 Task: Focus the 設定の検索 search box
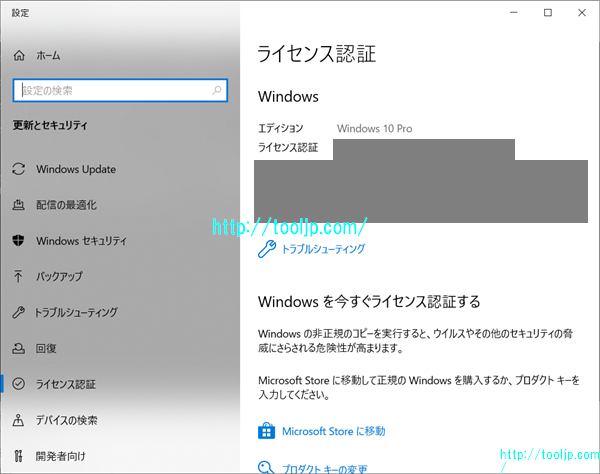coord(120,91)
